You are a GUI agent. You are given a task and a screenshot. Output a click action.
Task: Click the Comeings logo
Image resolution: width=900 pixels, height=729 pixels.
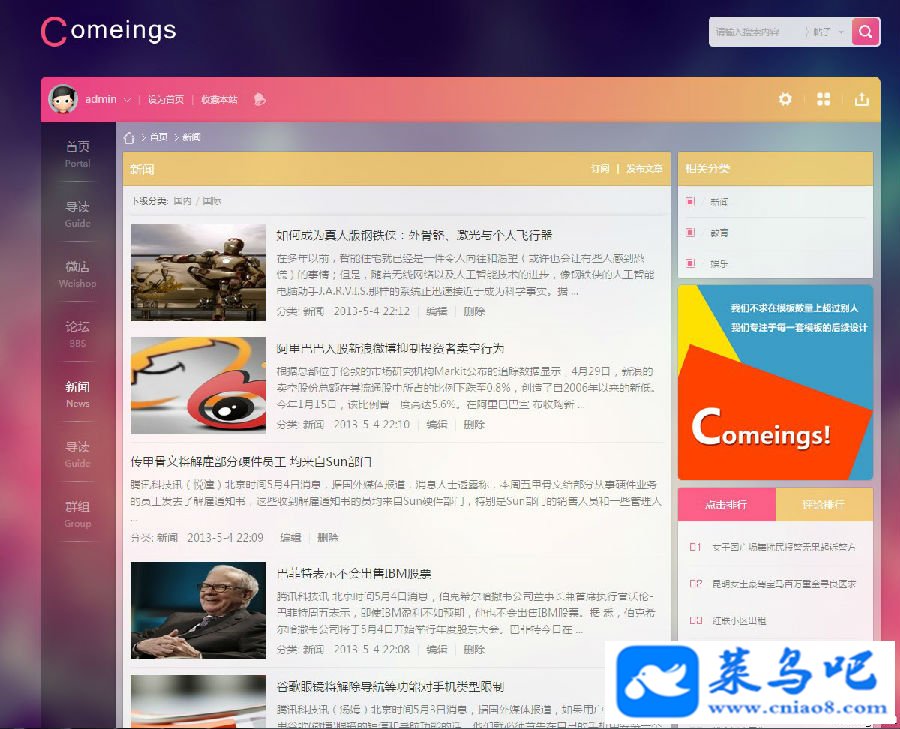point(108,31)
